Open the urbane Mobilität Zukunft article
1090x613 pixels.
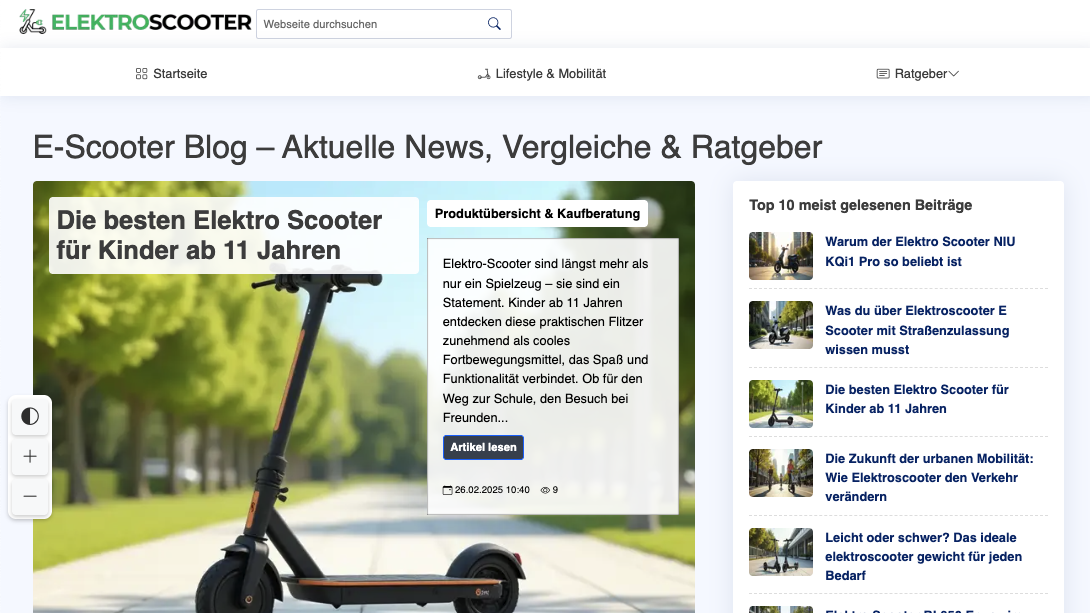932,477
